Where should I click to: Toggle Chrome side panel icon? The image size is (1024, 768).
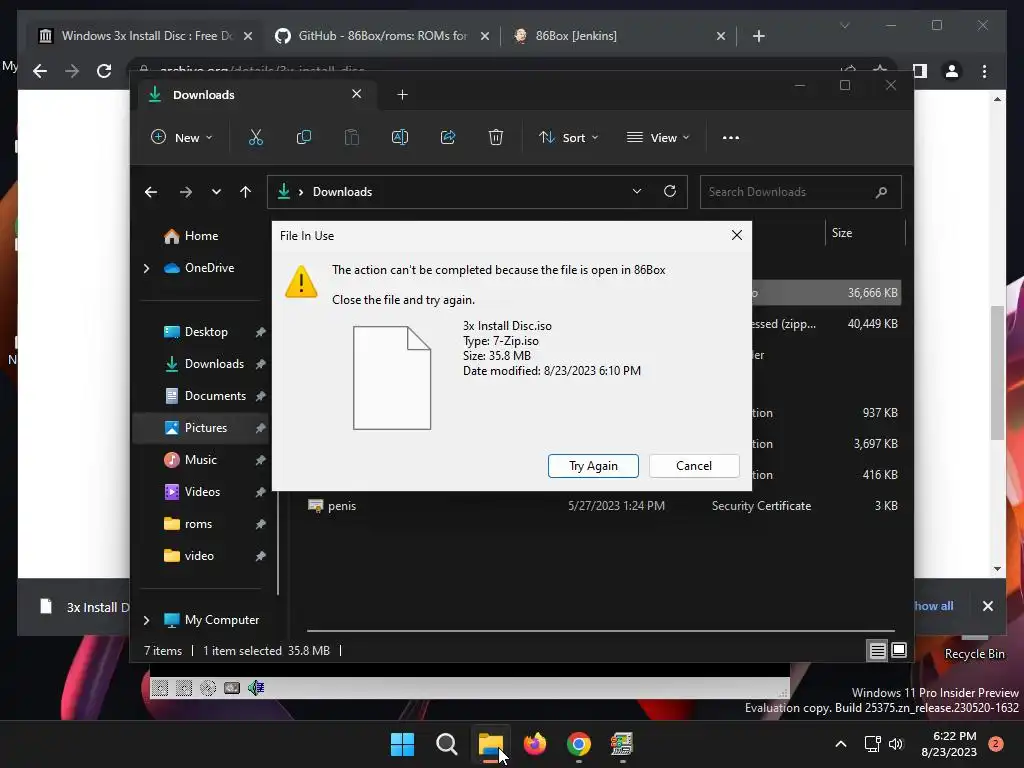pos(920,71)
